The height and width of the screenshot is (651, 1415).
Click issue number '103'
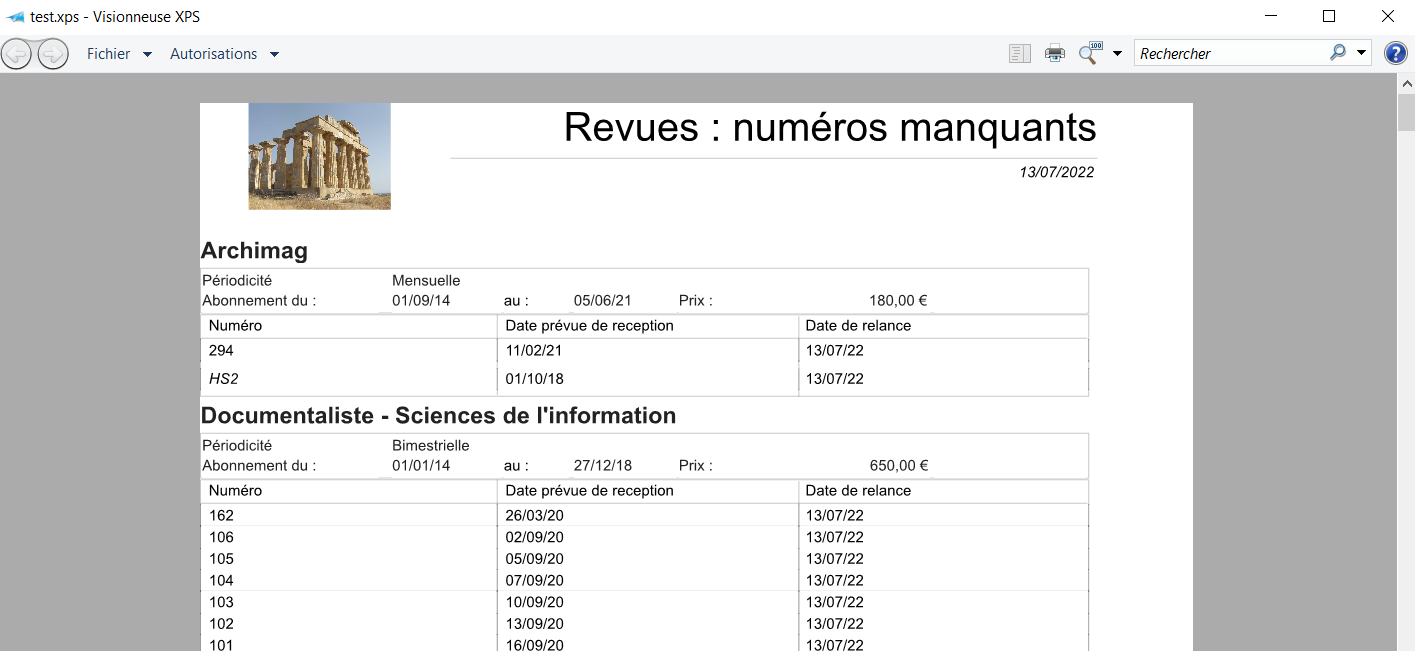[x=221, y=602]
